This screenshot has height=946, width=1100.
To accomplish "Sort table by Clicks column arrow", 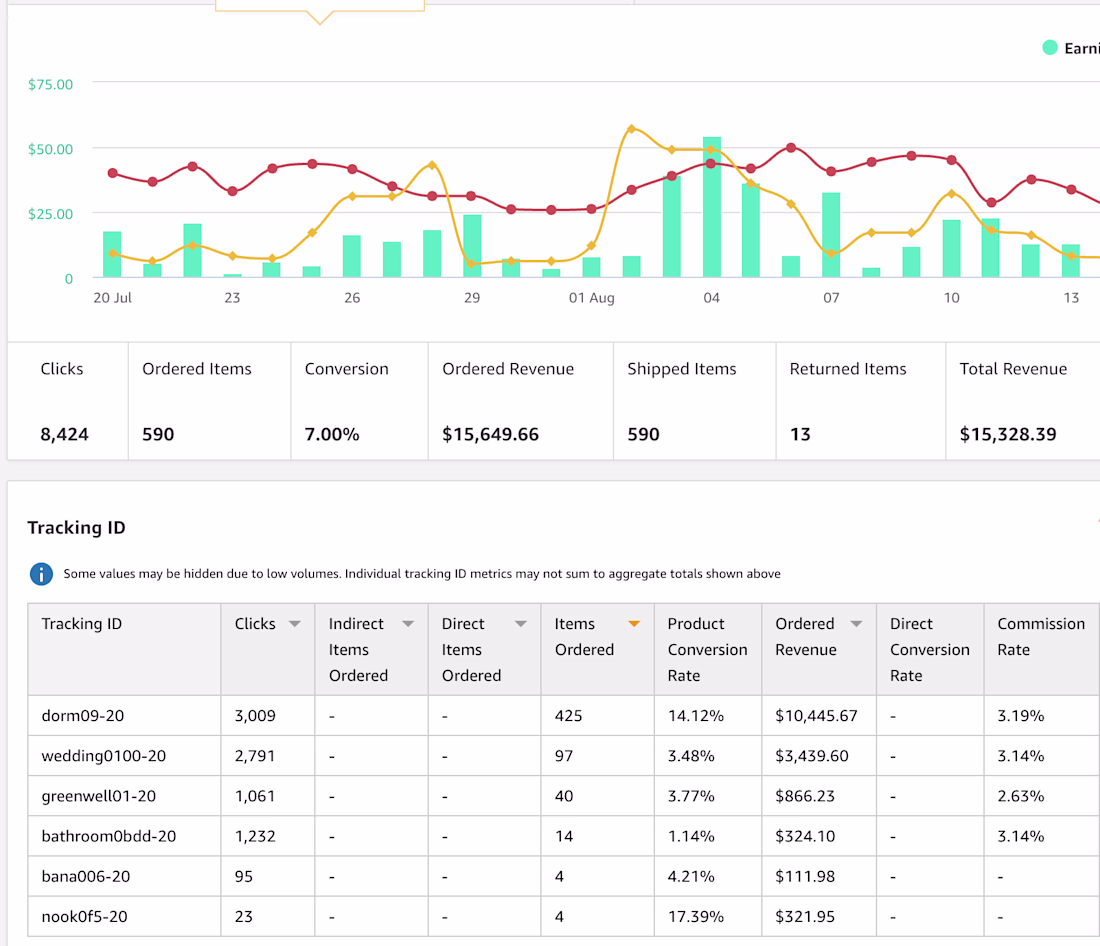I will pos(295,624).
